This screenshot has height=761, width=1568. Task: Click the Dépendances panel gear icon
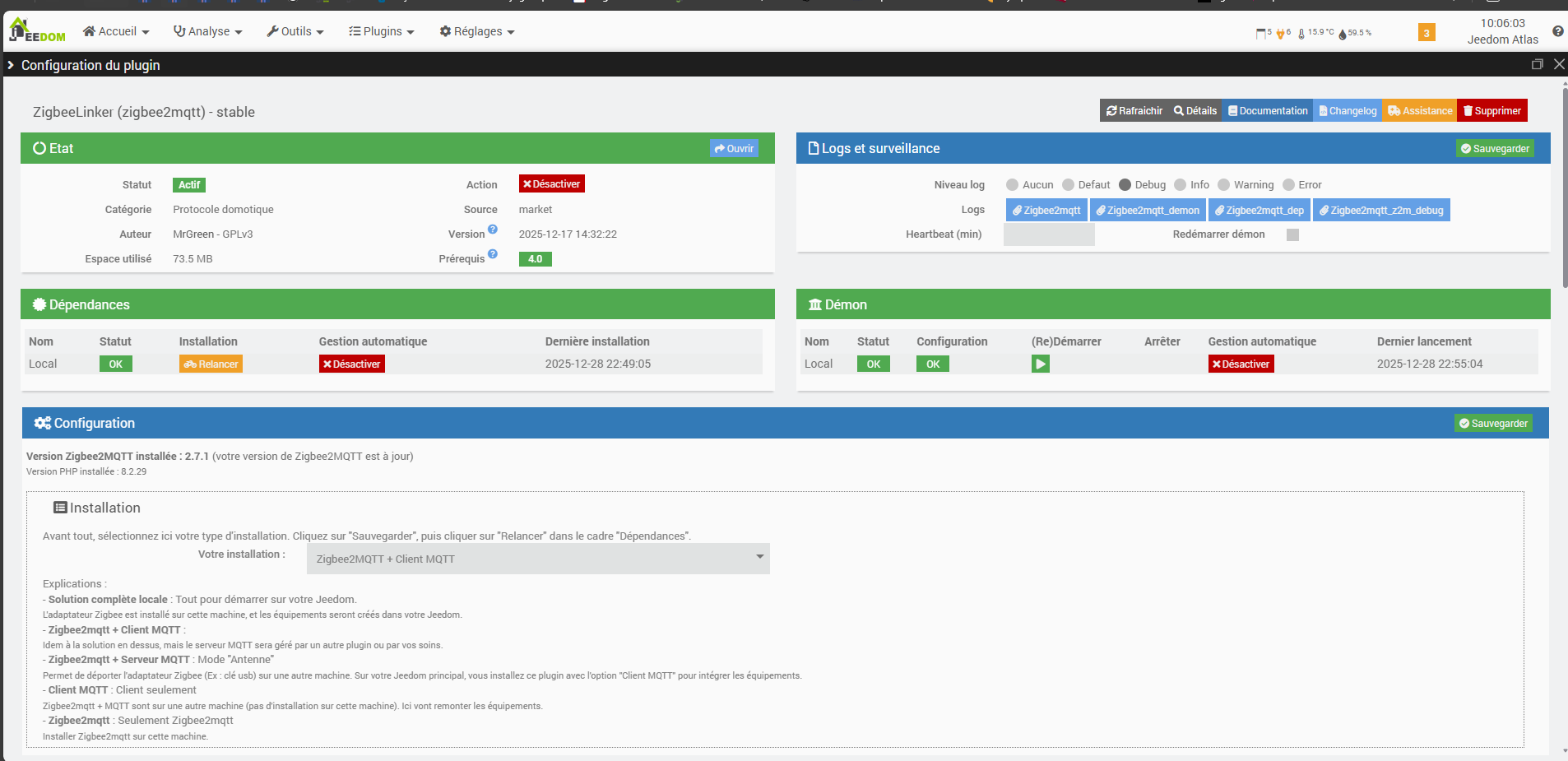point(39,304)
